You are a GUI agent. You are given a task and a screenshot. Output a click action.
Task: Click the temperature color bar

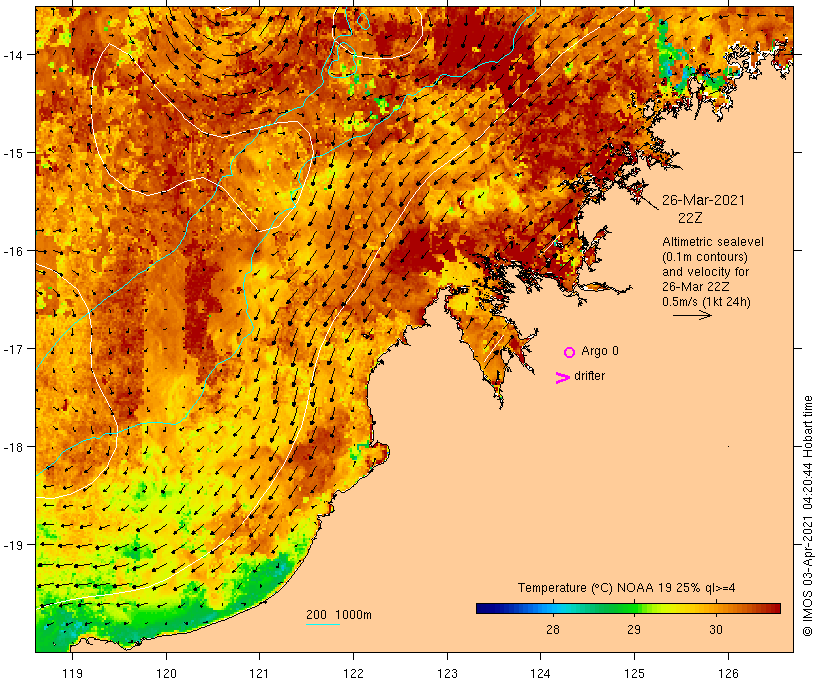coord(628,608)
